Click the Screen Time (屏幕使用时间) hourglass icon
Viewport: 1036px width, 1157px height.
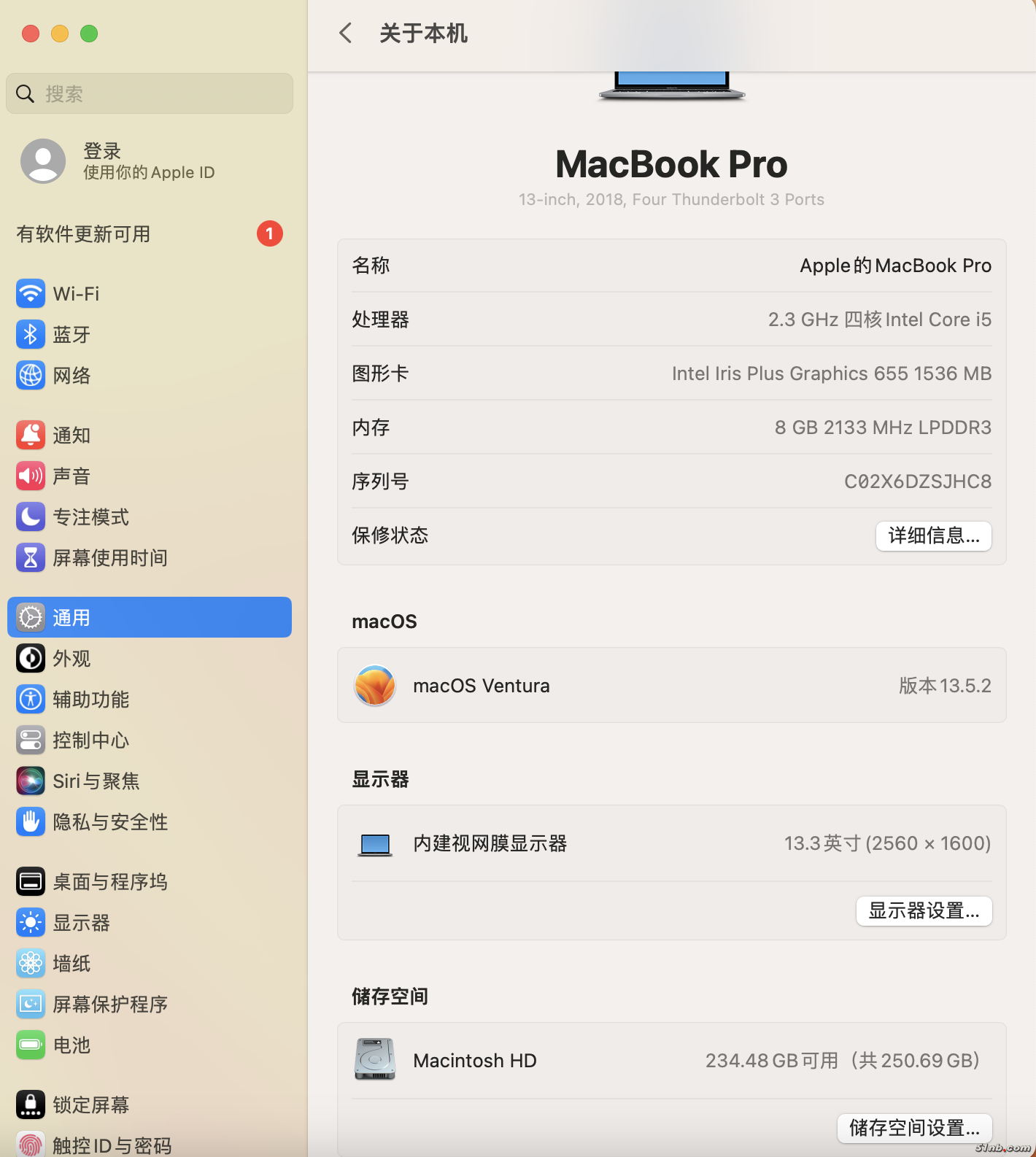point(31,557)
